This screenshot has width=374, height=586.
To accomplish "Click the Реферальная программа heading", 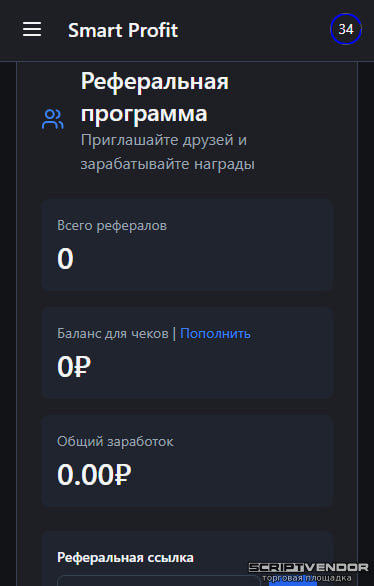I will [155, 97].
